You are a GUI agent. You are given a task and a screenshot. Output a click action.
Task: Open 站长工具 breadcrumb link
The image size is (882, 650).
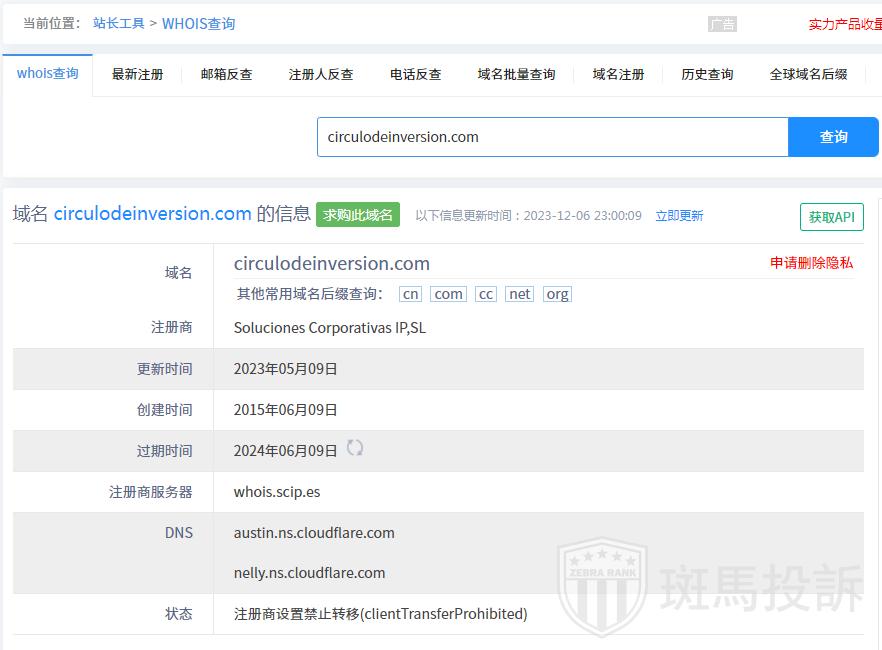(119, 23)
